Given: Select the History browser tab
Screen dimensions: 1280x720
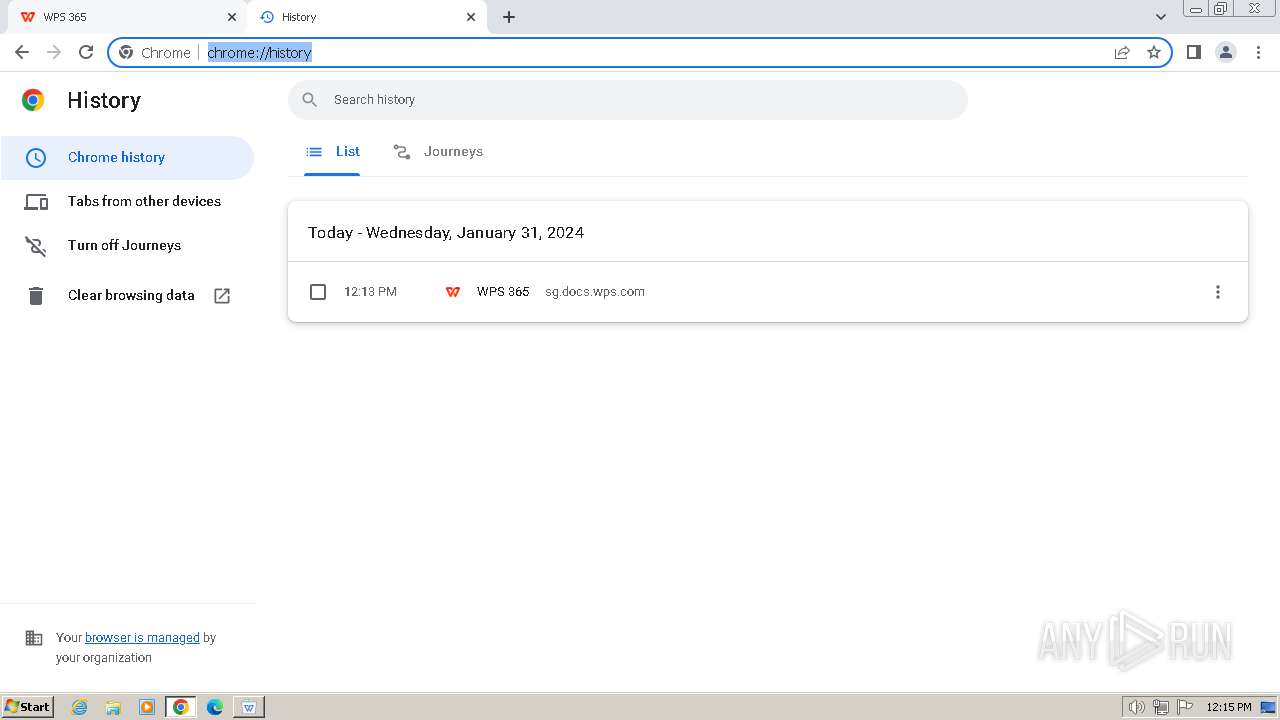Looking at the screenshot, I should click(366, 17).
